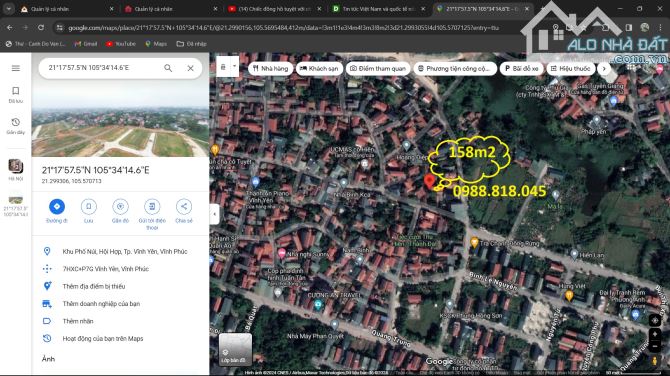Show more category chips arrow
Image resolution: width=670 pixels, height=376 pixels.
pos(604,68)
